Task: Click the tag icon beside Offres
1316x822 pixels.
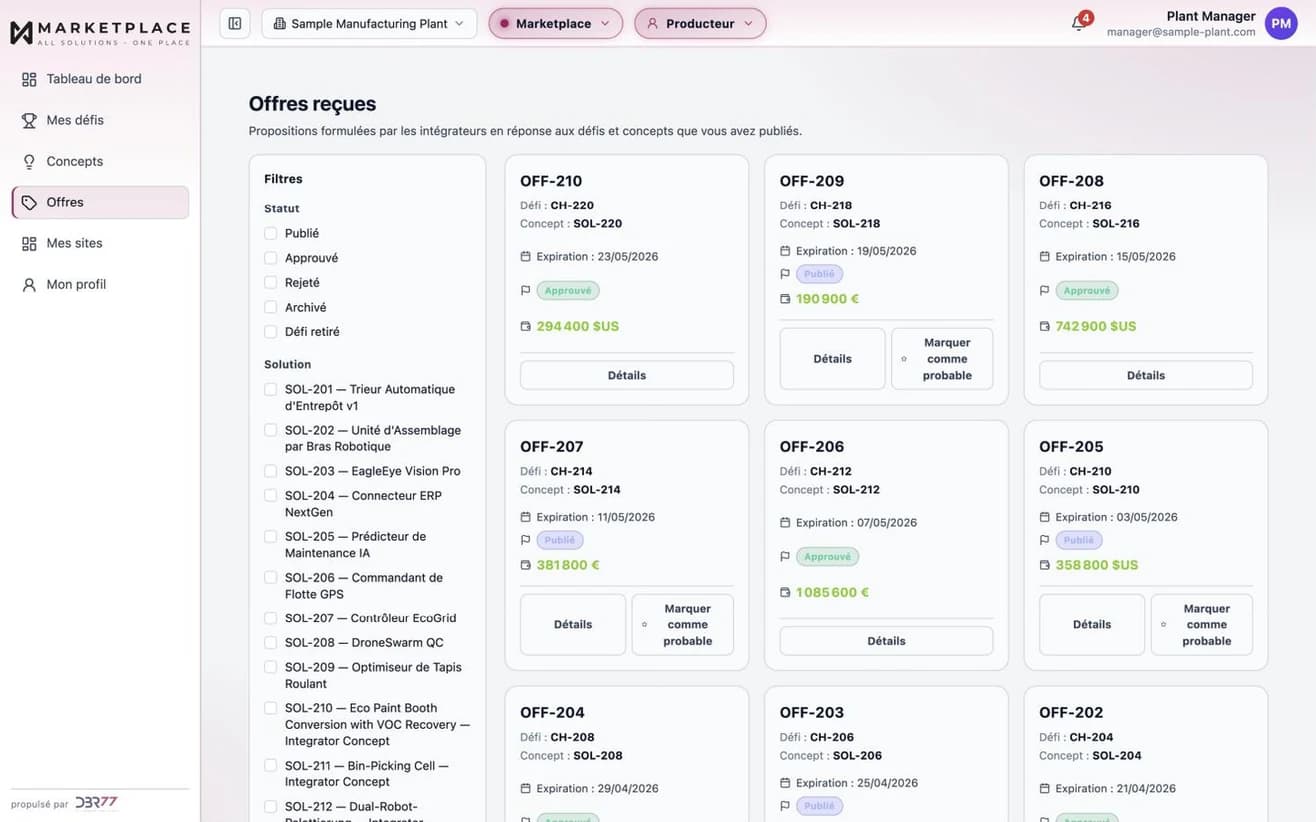Action: tap(29, 202)
